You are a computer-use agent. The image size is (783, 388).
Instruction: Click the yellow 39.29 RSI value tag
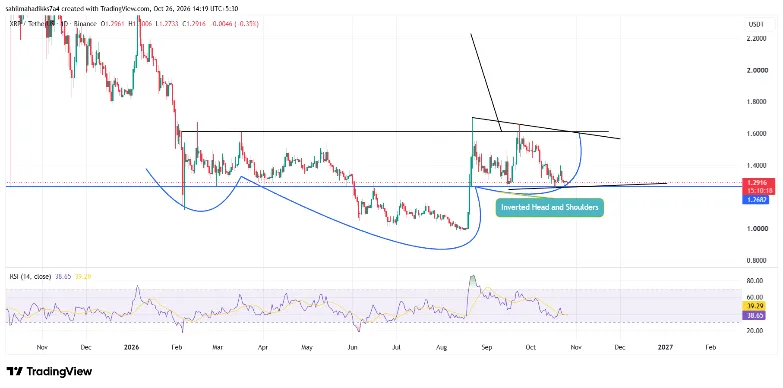click(x=754, y=306)
